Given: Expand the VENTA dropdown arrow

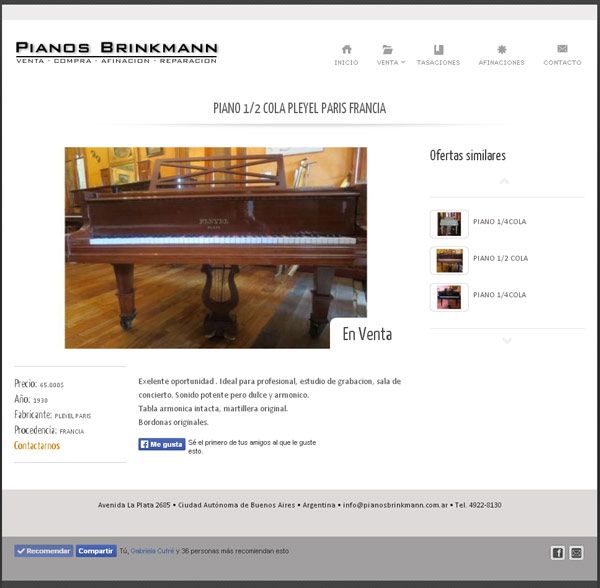Looking at the screenshot, I should [x=403, y=62].
